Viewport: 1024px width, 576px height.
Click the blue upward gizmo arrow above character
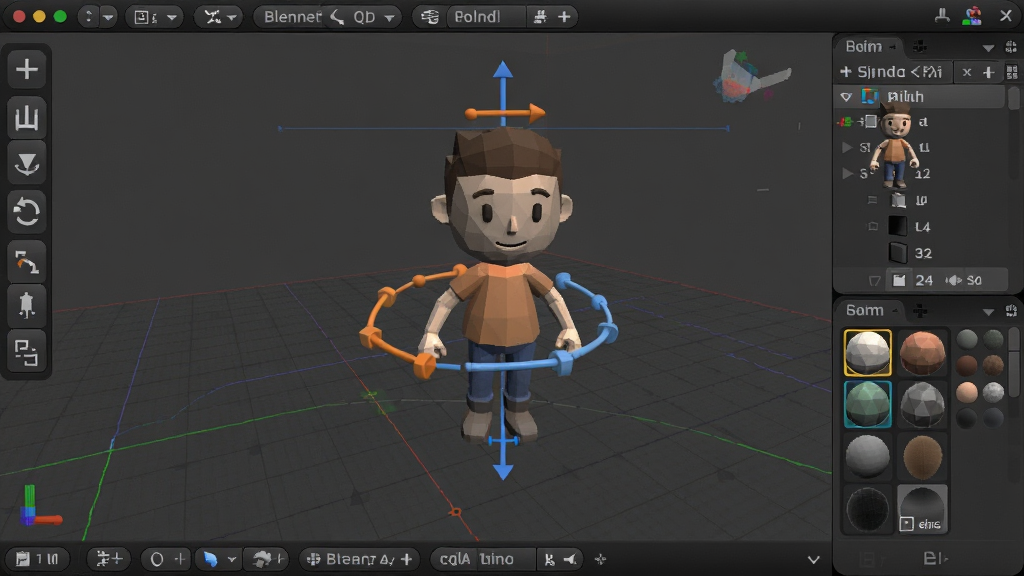(502, 70)
